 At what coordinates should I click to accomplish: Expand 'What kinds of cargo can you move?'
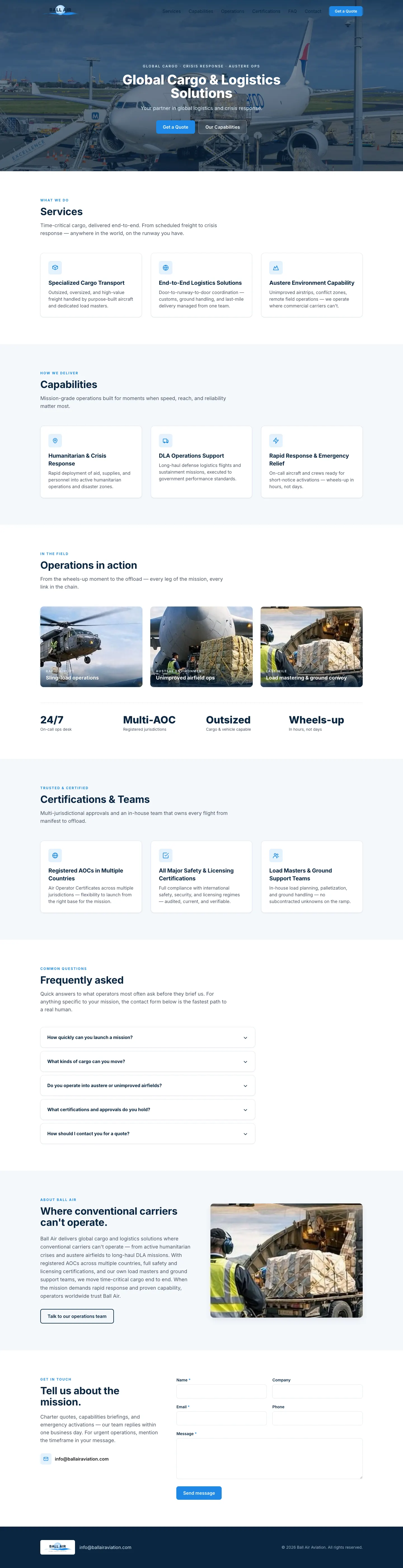pyautogui.click(x=147, y=1062)
